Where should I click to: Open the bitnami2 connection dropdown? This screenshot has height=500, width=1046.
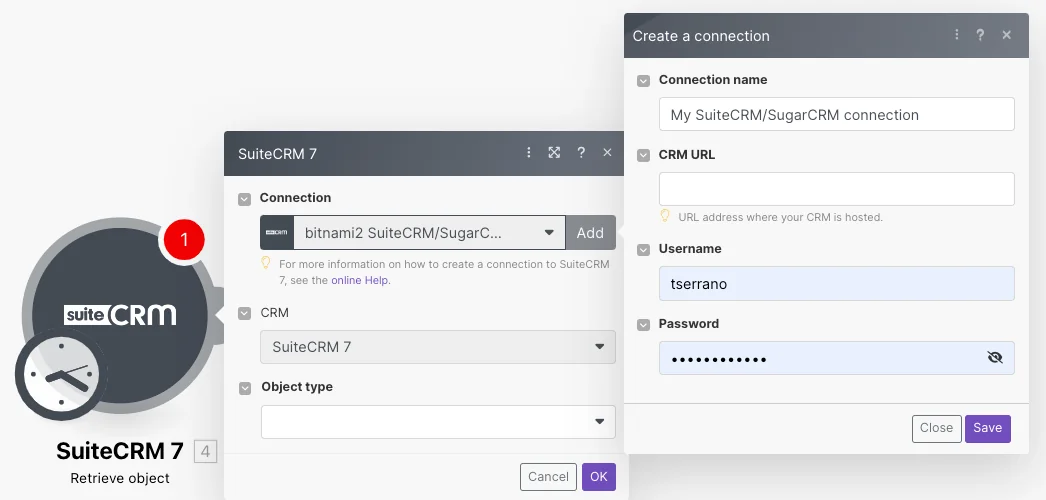coord(430,232)
